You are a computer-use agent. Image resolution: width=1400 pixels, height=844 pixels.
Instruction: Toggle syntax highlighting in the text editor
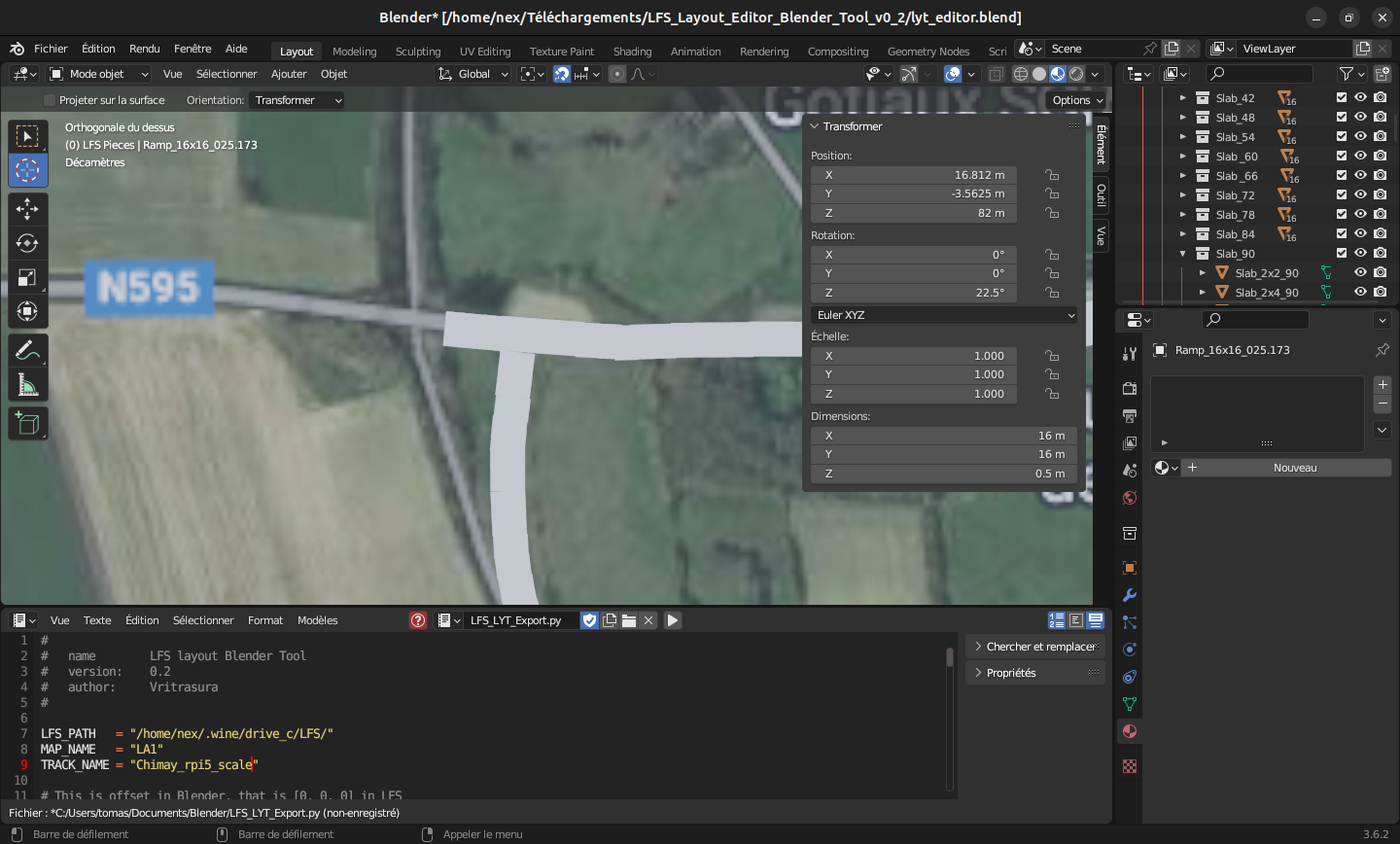[x=1096, y=620]
